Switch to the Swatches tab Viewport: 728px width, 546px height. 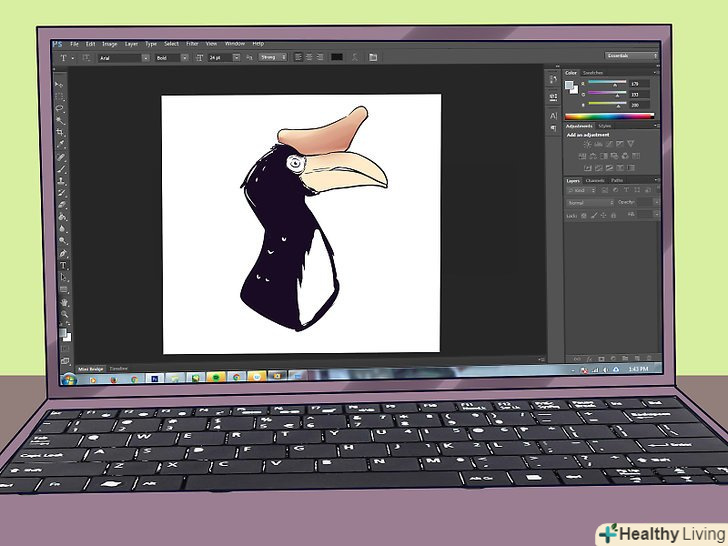591,73
